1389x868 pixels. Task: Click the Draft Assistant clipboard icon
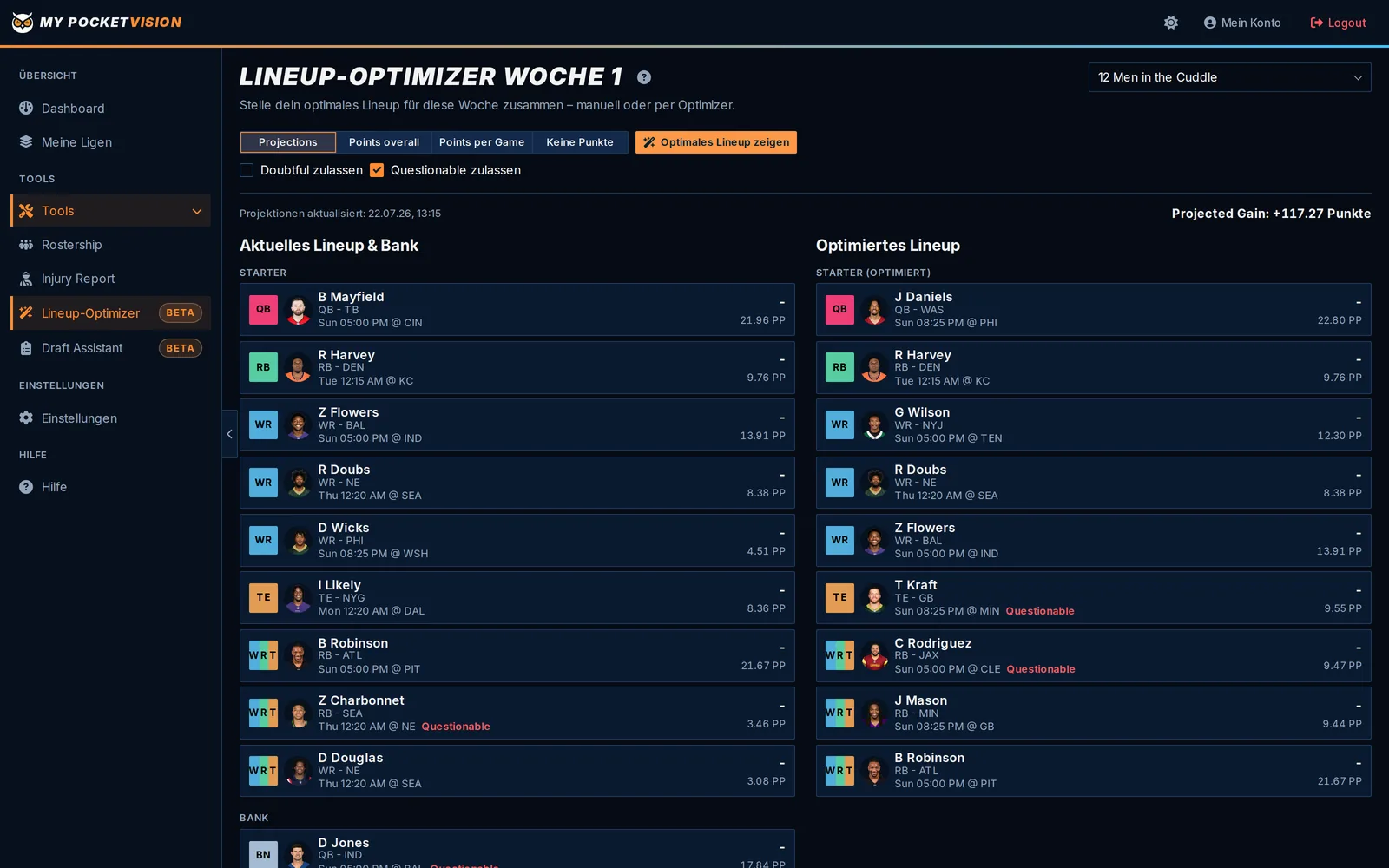[26, 348]
